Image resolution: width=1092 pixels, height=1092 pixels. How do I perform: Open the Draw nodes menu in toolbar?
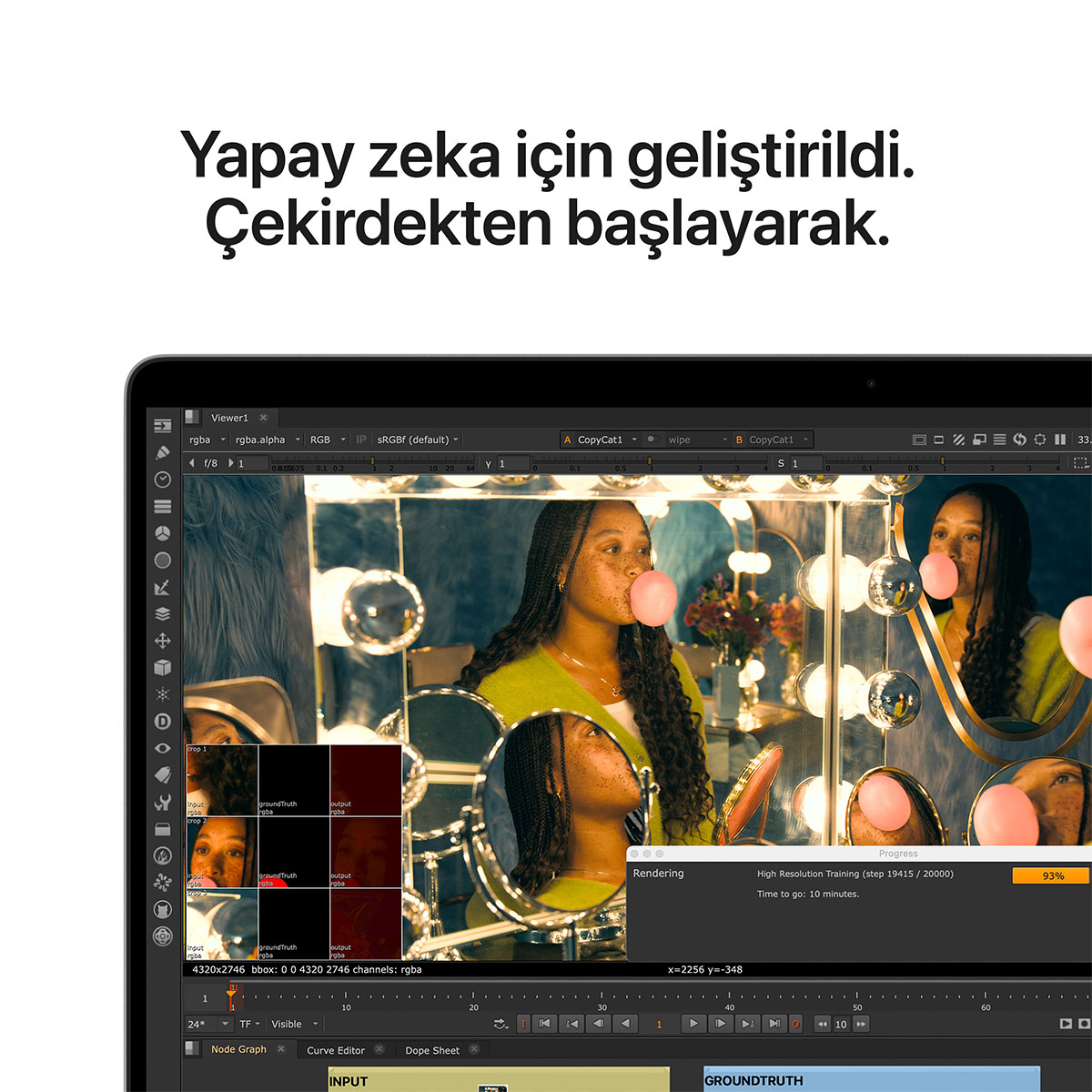[x=163, y=452]
